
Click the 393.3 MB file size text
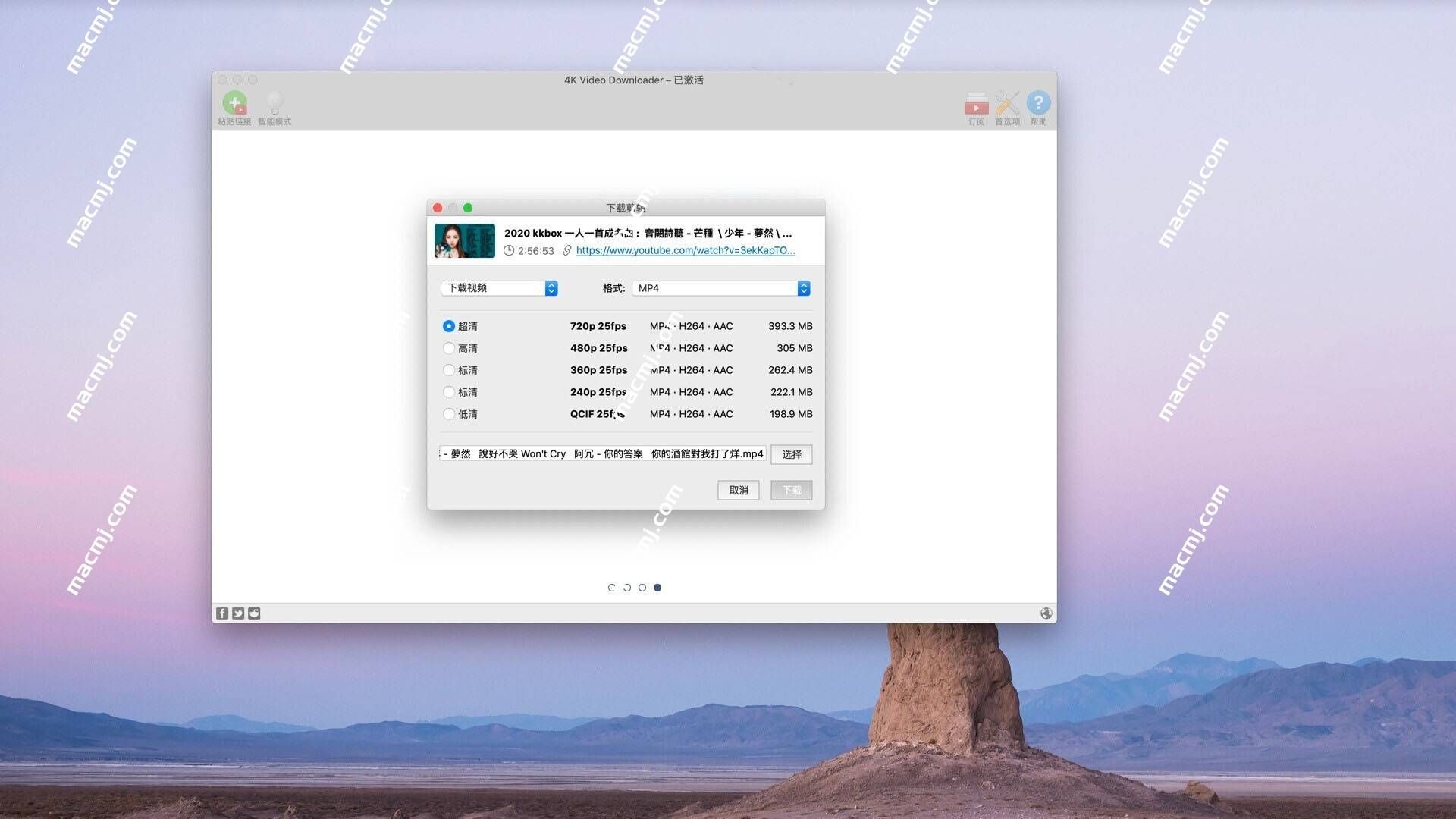pyautogui.click(x=790, y=326)
